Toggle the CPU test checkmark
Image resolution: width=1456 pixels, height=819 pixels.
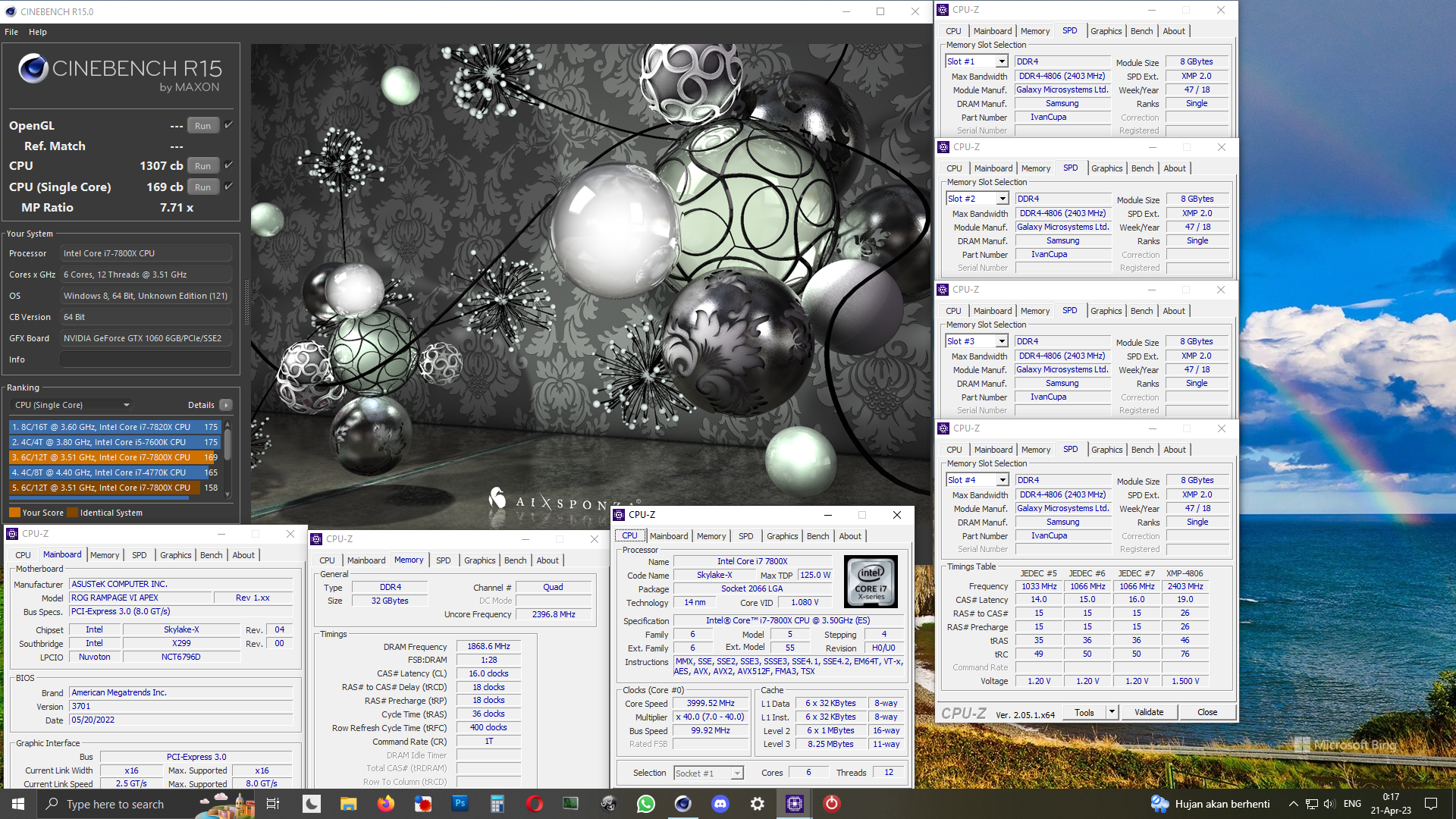point(229,165)
